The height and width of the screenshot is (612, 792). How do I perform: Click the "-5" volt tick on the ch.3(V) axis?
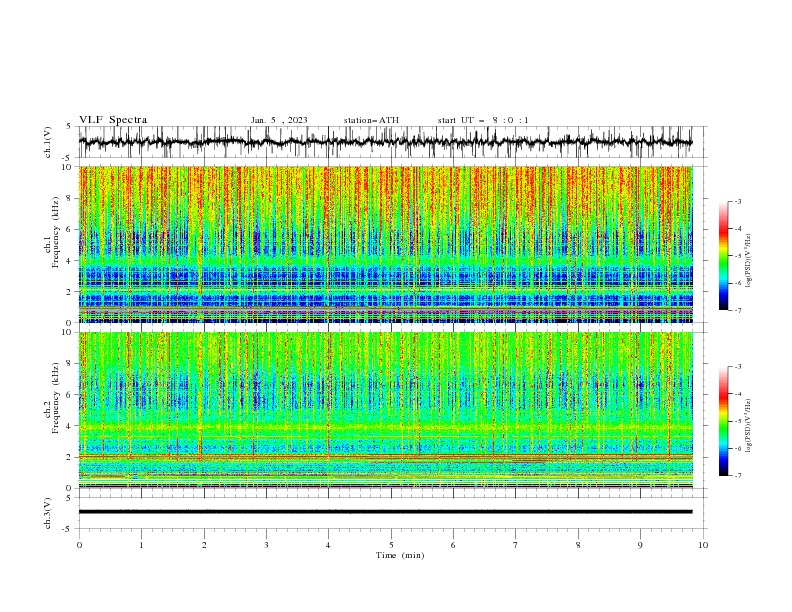click(x=68, y=529)
